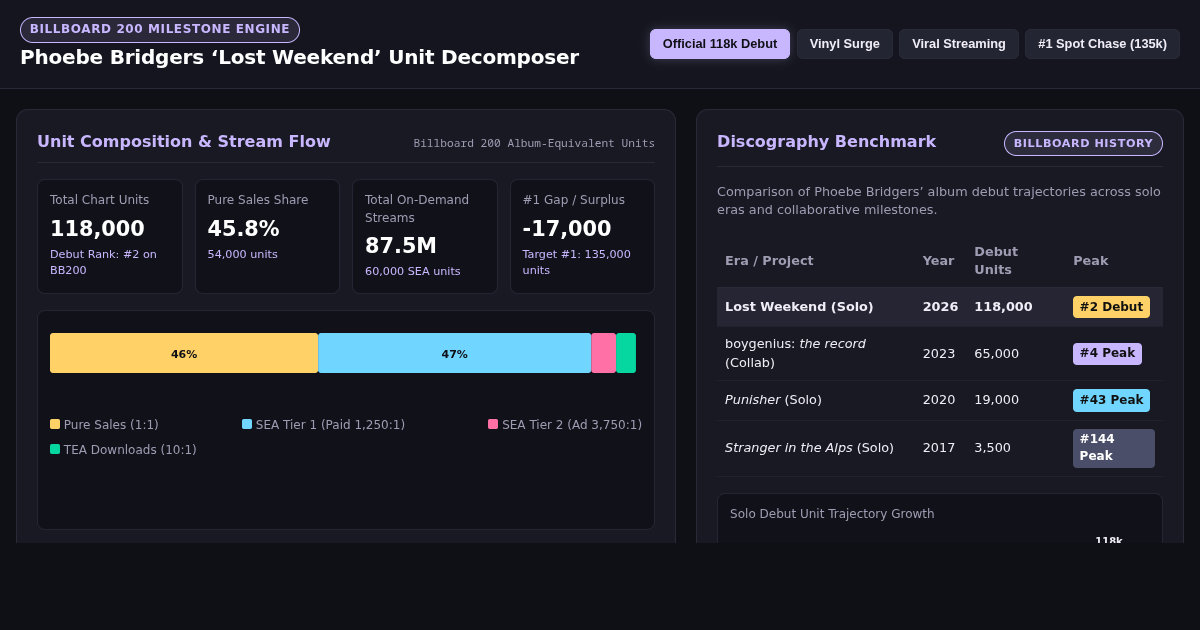The width and height of the screenshot is (1200, 630).
Task: Click 'Target #1: 135,000 units' text
Action: (x=577, y=262)
